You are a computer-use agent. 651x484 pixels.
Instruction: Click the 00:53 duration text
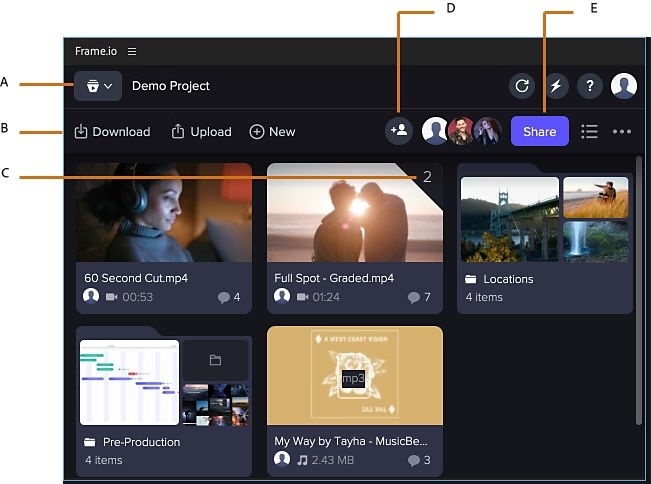[x=138, y=297]
